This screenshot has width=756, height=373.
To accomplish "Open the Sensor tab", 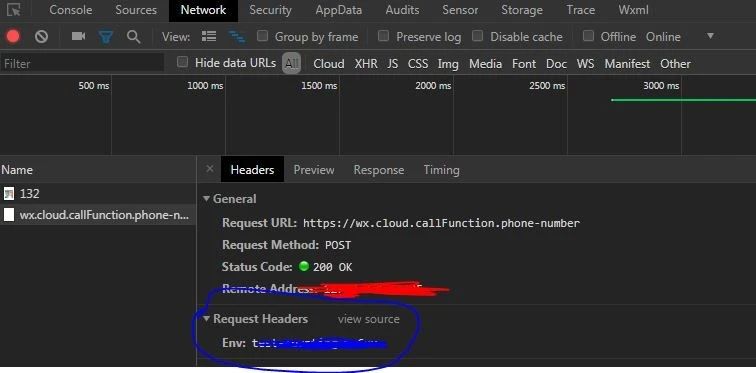I will [460, 10].
